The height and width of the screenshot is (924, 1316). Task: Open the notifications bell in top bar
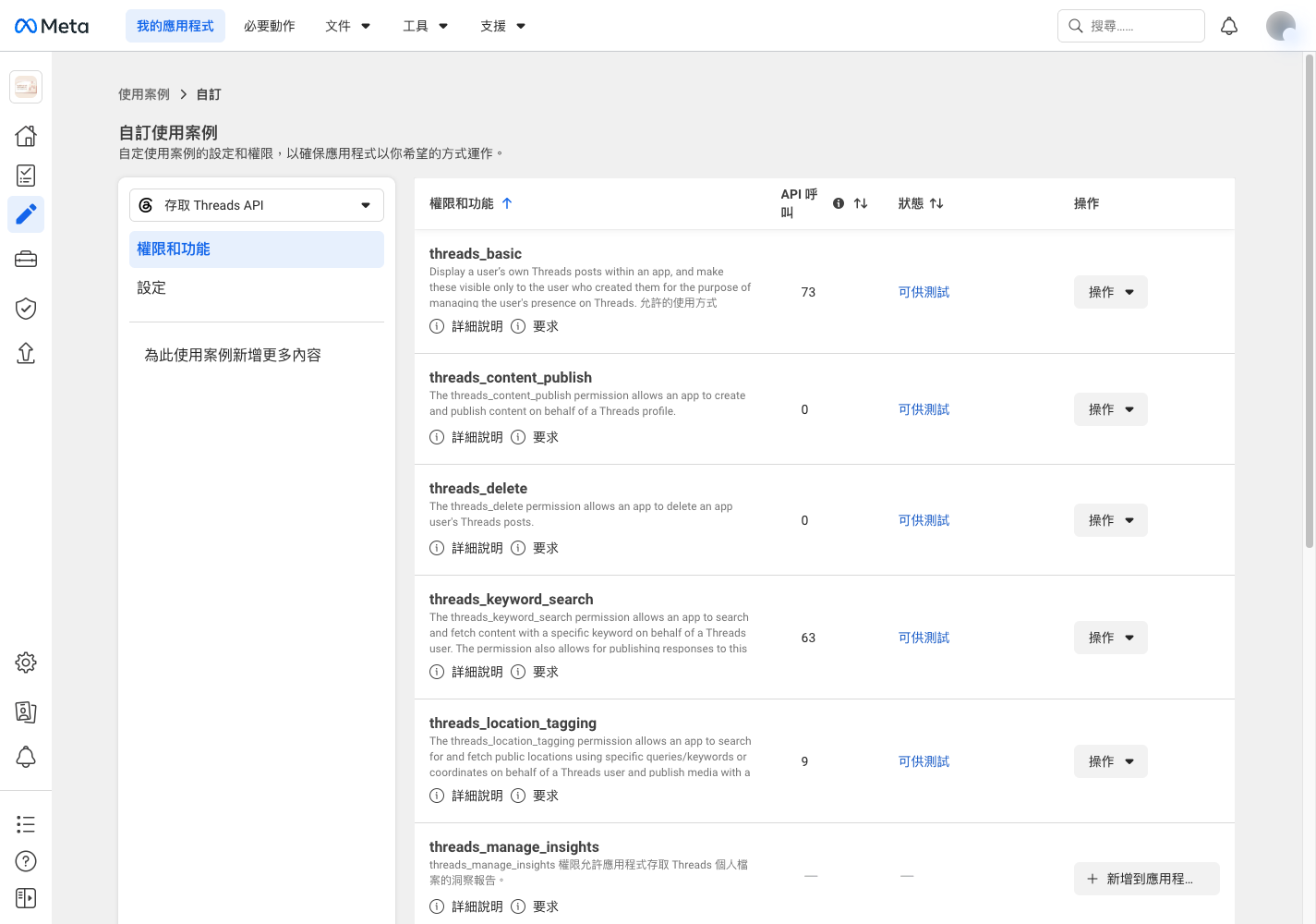(x=1229, y=26)
